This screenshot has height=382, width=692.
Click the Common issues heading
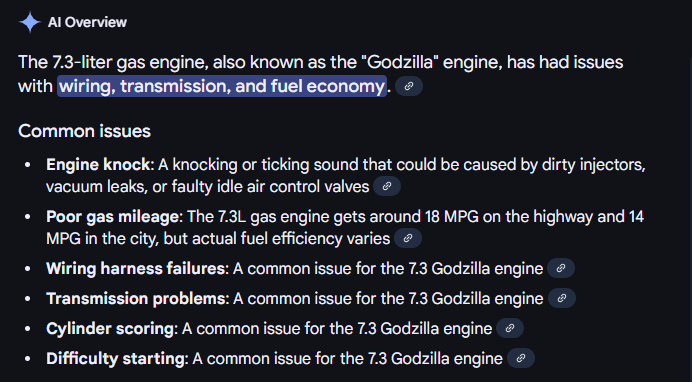pos(84,131)
